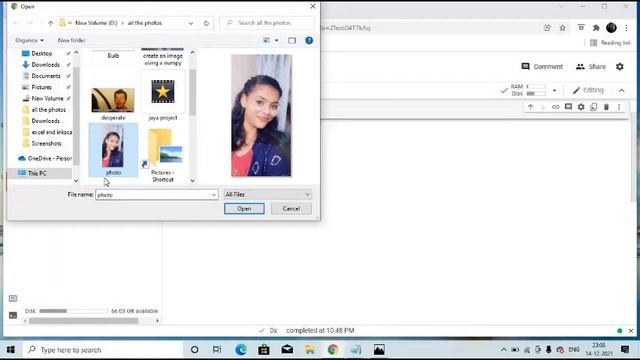Open Documents in navigation pane
Screen dimensions: 640x360
[46, 76]
